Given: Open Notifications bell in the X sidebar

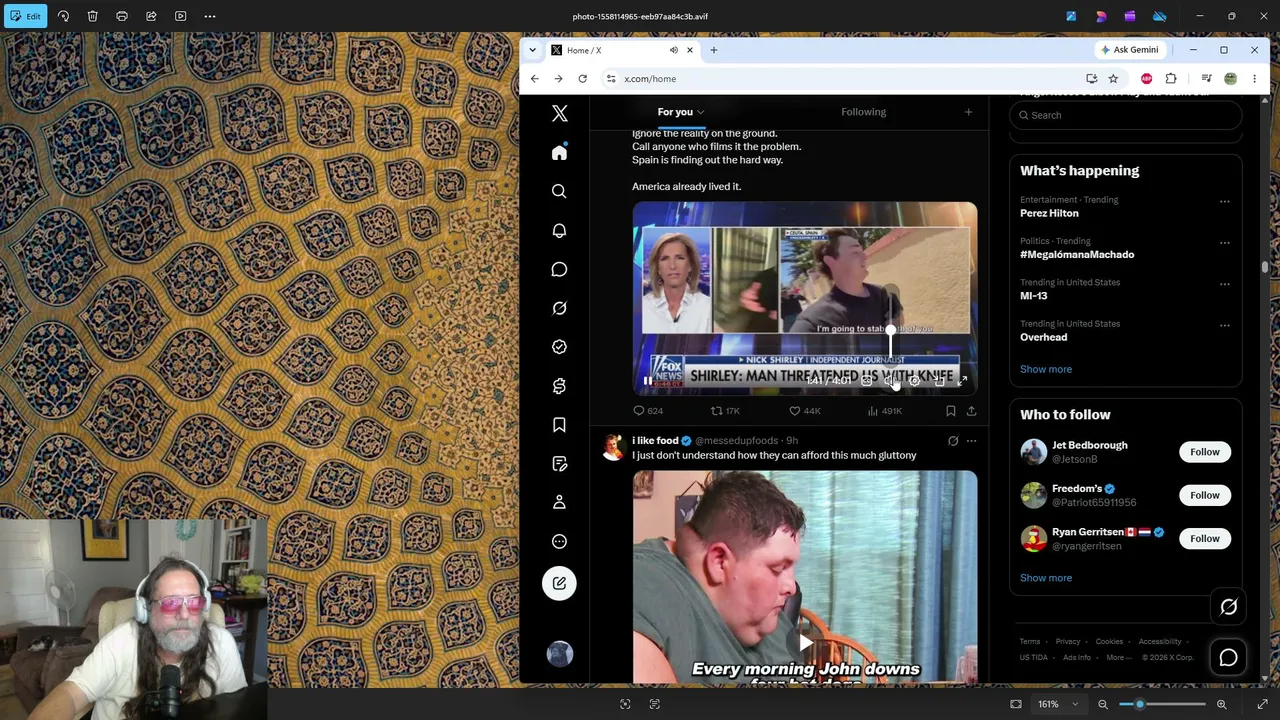Looking at the screenshot, I should [559, 230].
